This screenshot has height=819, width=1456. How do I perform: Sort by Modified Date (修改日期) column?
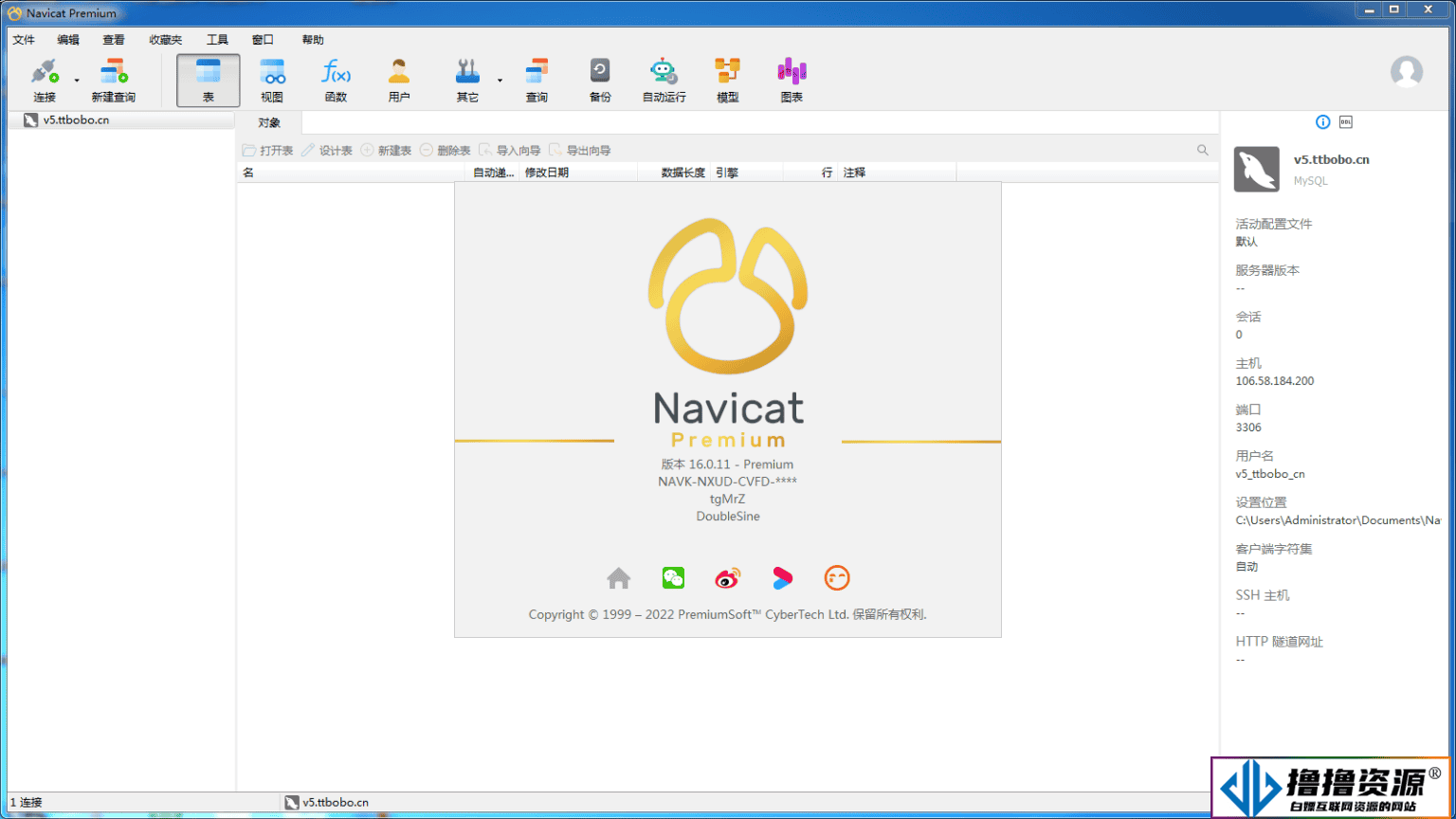[x=577, y=173]
